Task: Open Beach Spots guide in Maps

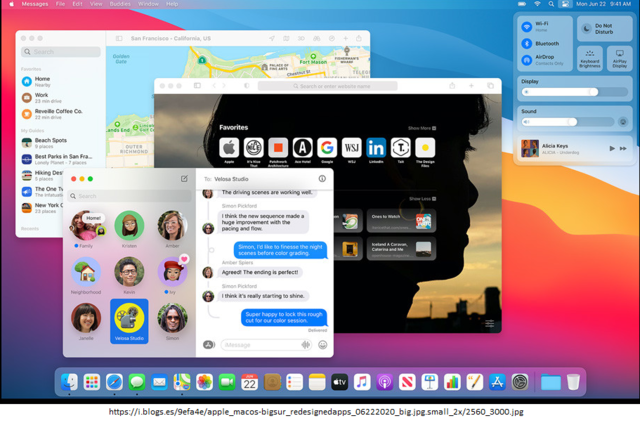Action: pos(61,143)
